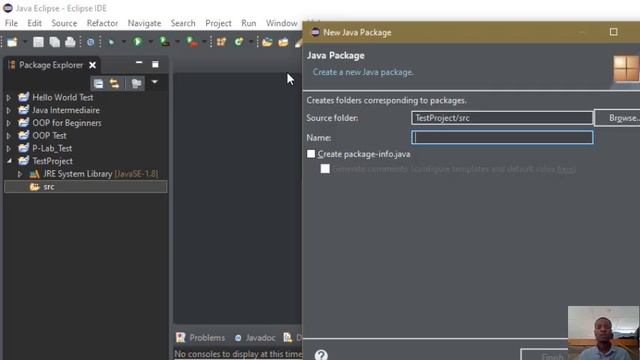Toggle the Generate comments checkbox

[x=325, y=169]
